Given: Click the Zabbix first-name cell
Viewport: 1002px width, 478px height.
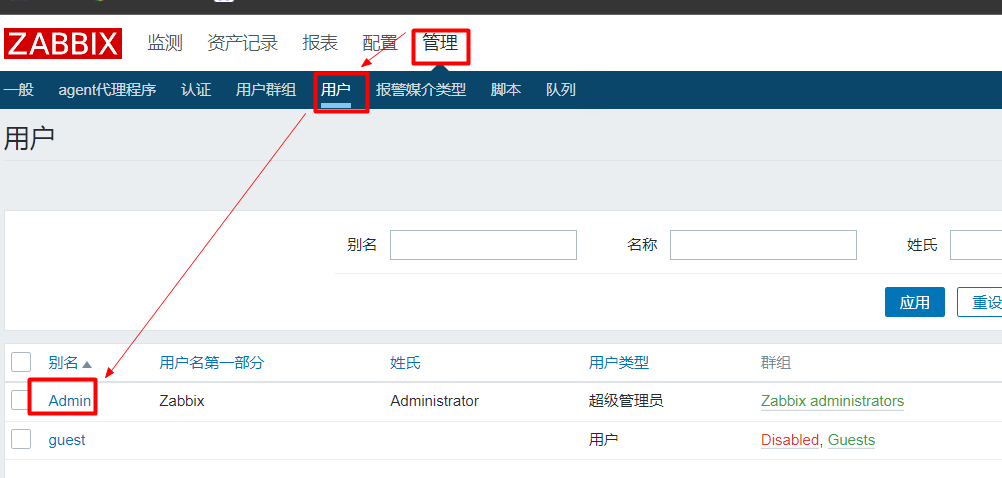Looking at the screenshot, I should [x=181, y=401].
